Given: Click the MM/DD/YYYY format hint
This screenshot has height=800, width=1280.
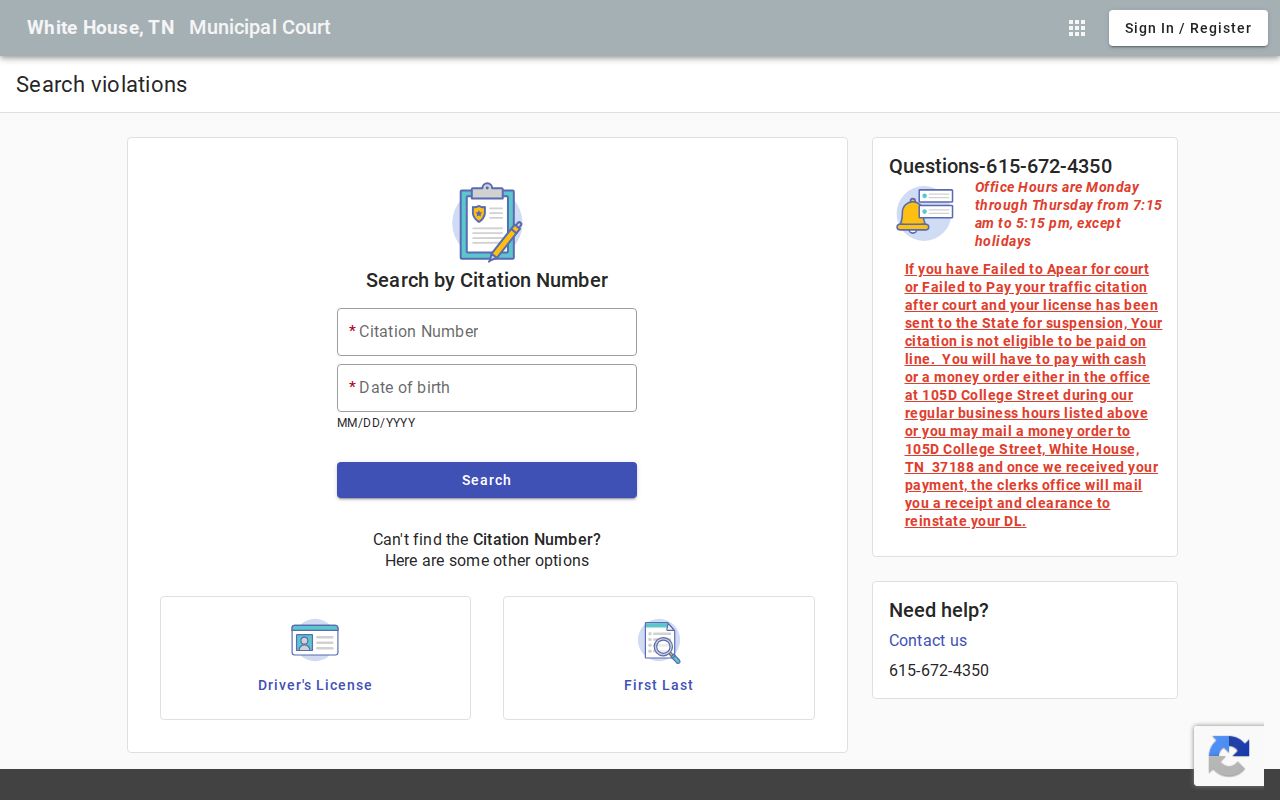Looking at the screenshot, I should [x=376, y=423].
